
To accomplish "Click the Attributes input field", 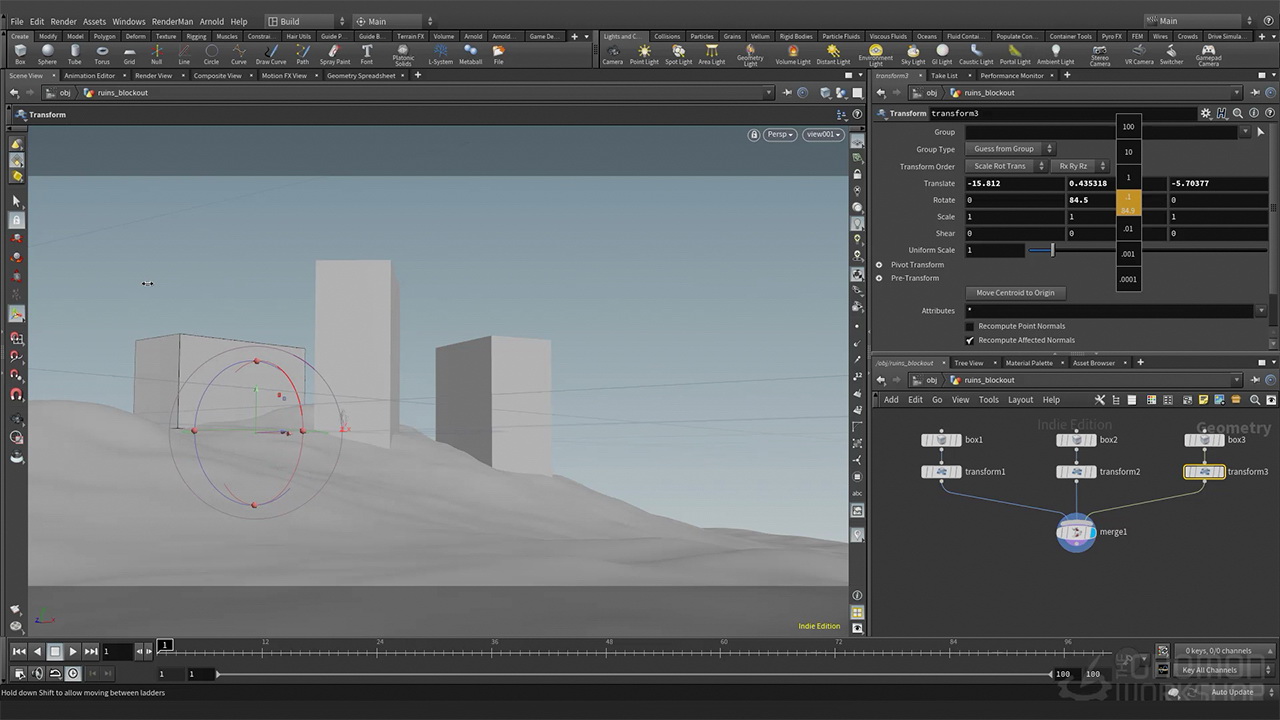I will click(x=1110, y=311).
